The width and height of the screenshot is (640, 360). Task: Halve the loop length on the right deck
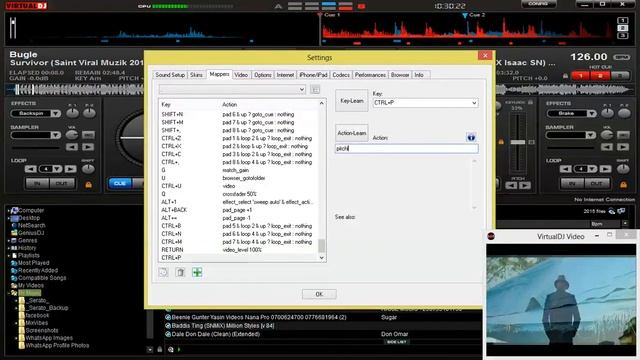coord(566,169)
